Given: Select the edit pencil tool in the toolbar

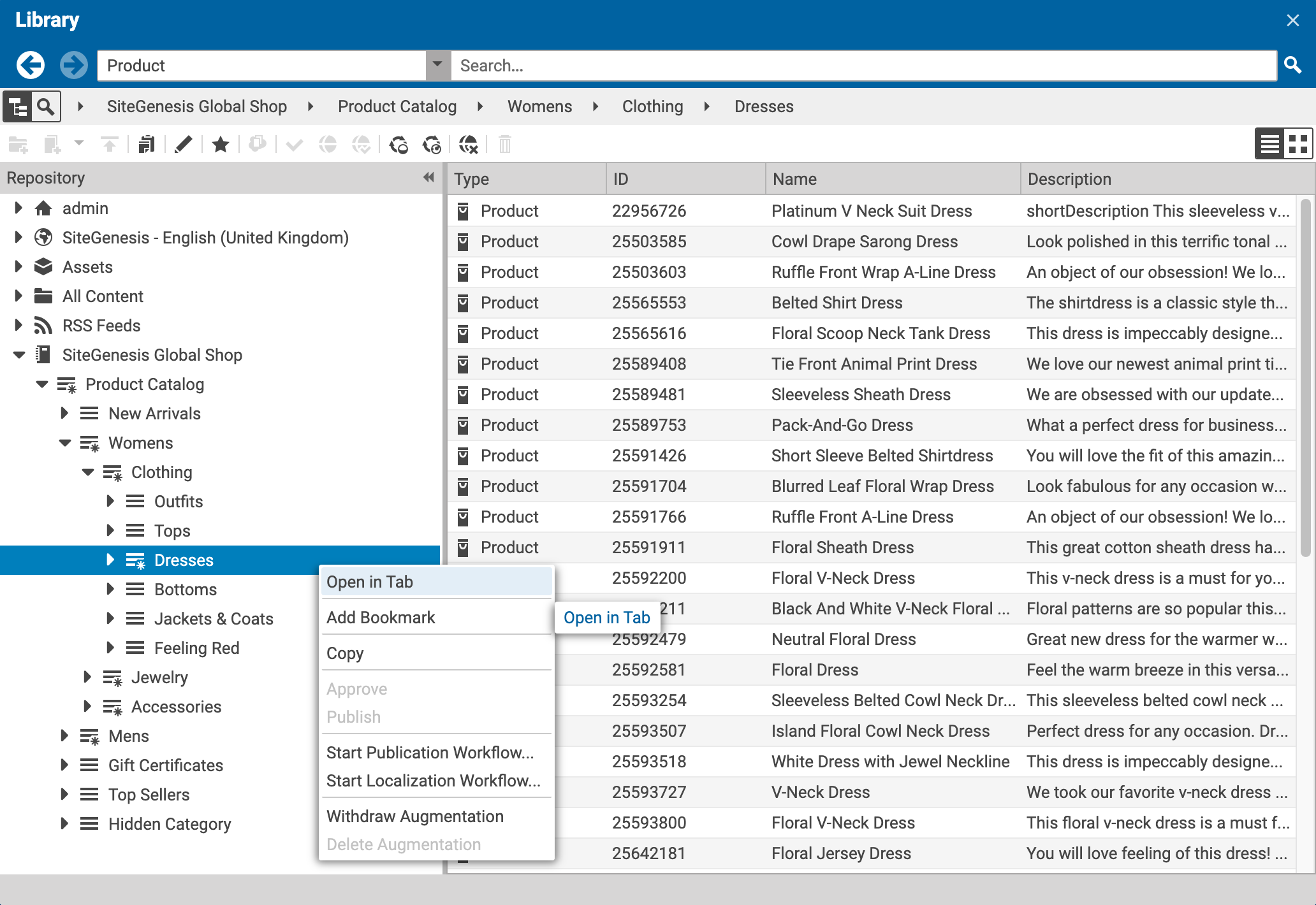Looking at the screenshot, I should pyautogui.click(x=184, y=144).
